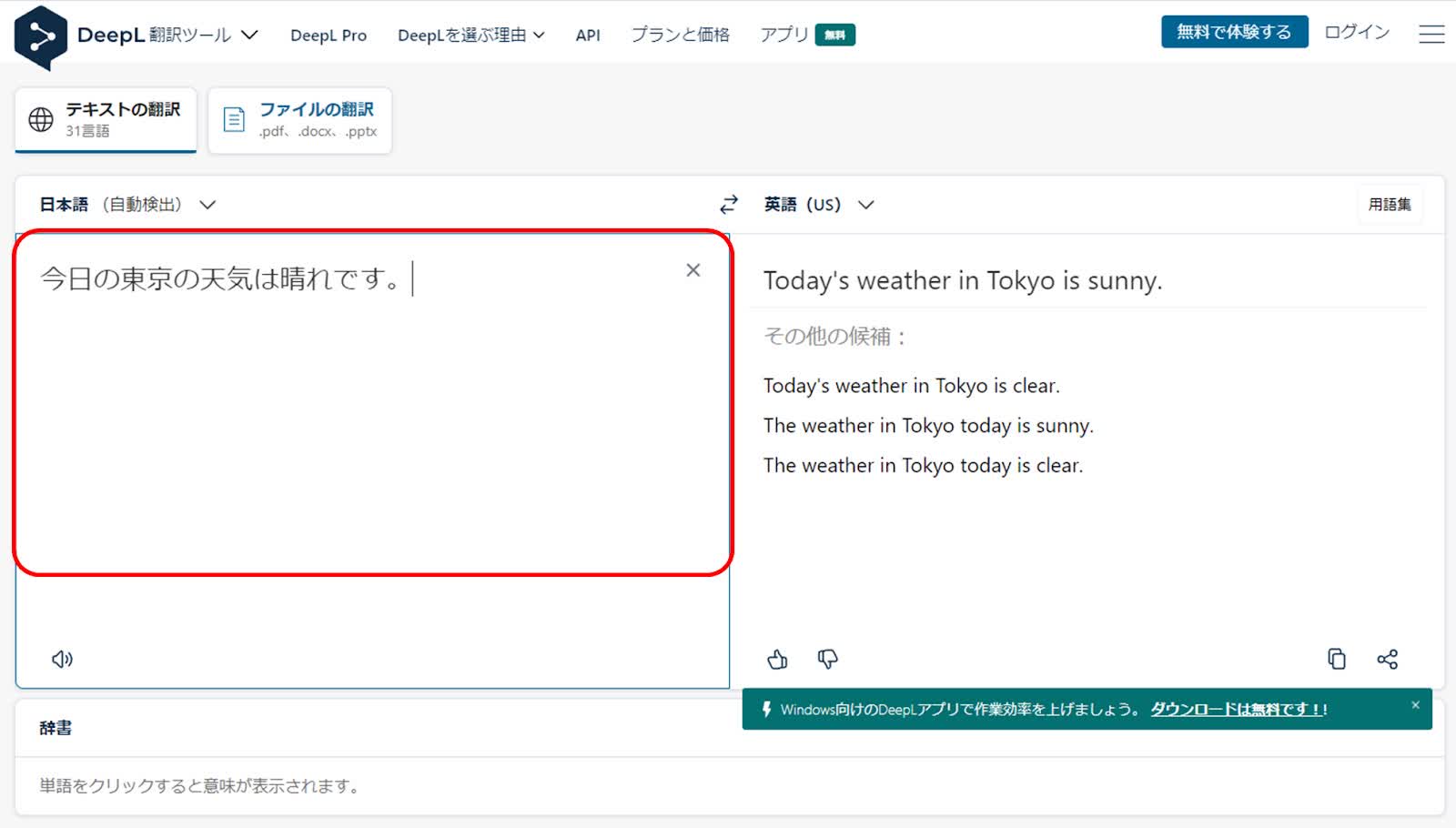Choose alternative 'Today's weather in Tokyo is clear.'
1456x828 pixels.
[x=912, y=386]
